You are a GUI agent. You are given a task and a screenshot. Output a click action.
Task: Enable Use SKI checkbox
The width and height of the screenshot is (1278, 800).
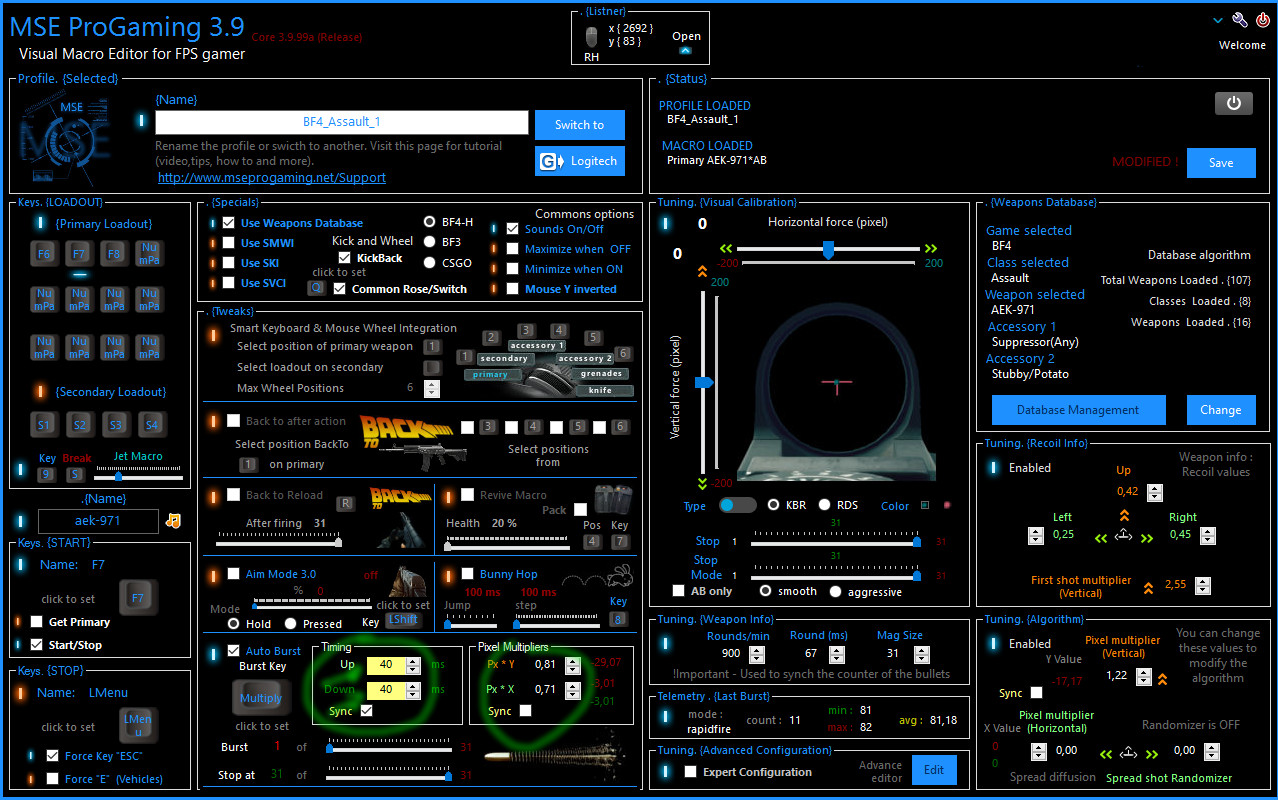click(229, 263)
